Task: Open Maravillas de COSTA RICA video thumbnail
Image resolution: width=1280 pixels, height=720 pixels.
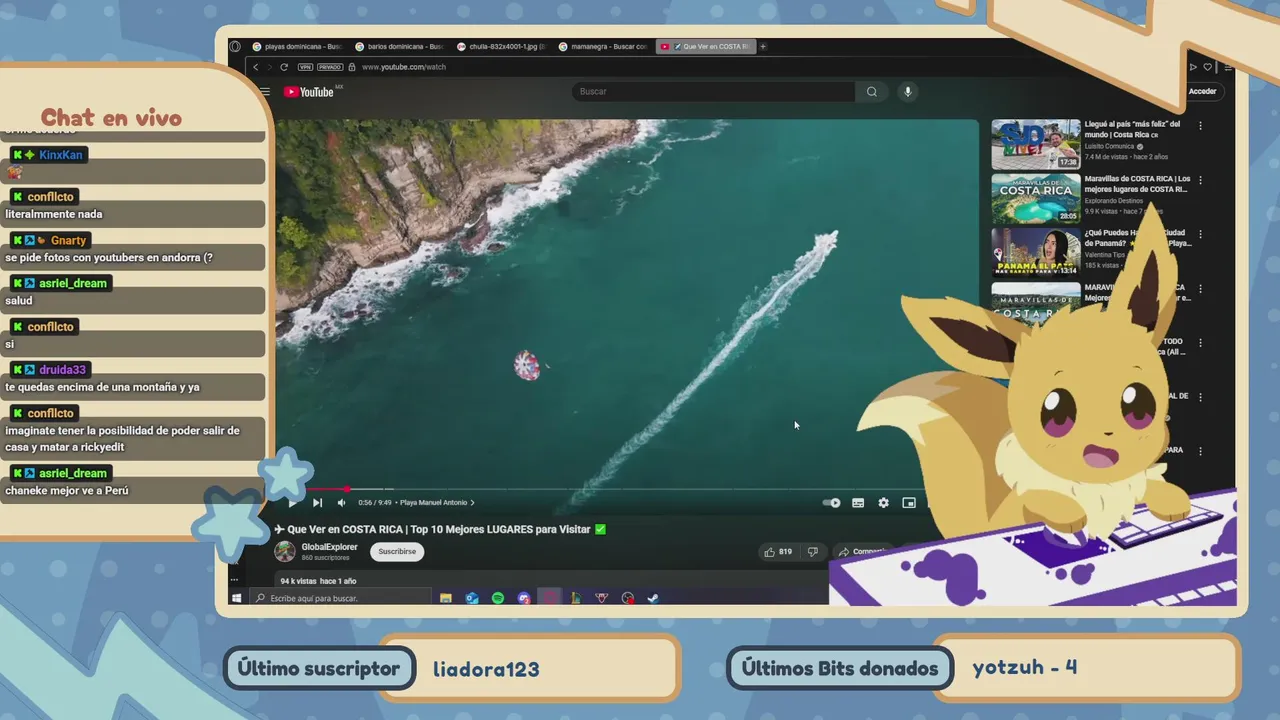Action: pyautogui.click(x=1036, y=199)
